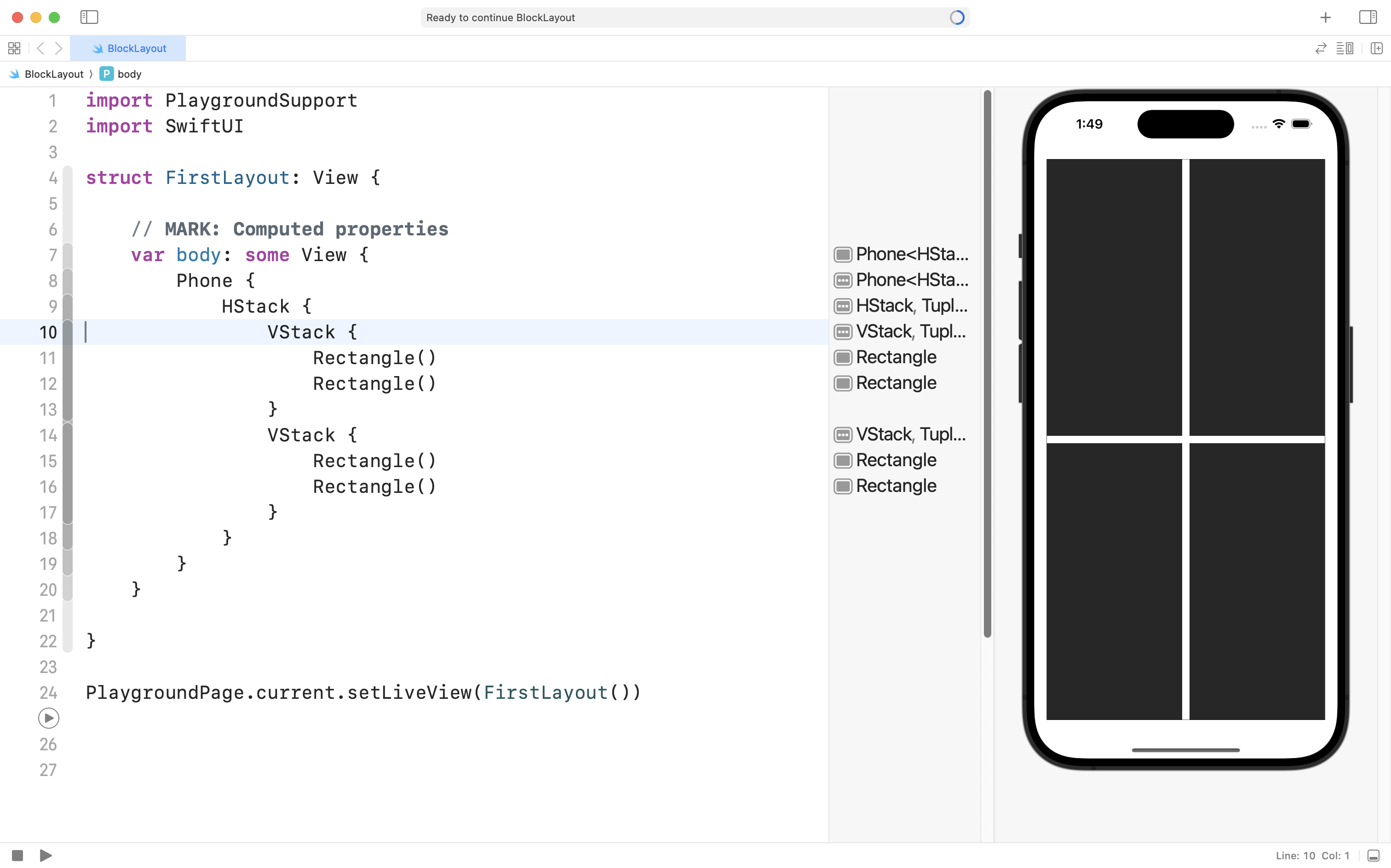Open the editor options list icon
Image resolution: width=1391 pixels, height=868 pixels.
click(x=1345, y=48)
